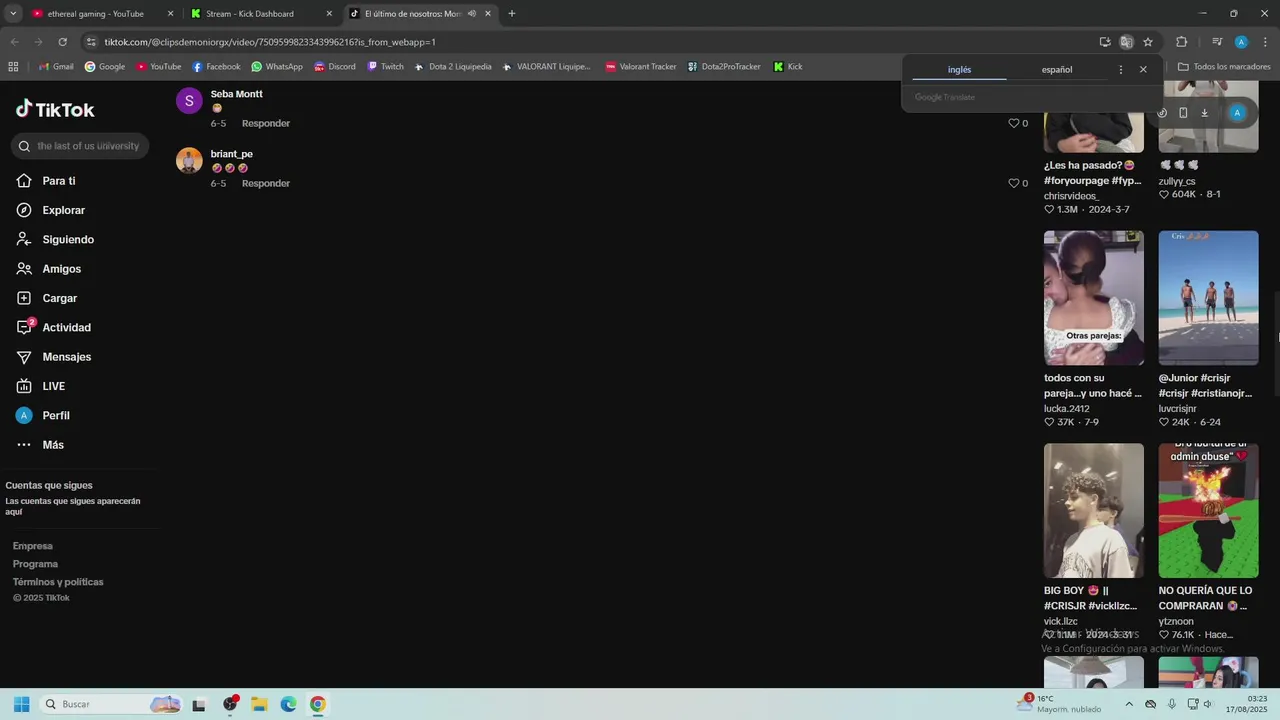Open the Windows Start menu

click(21, 704)
